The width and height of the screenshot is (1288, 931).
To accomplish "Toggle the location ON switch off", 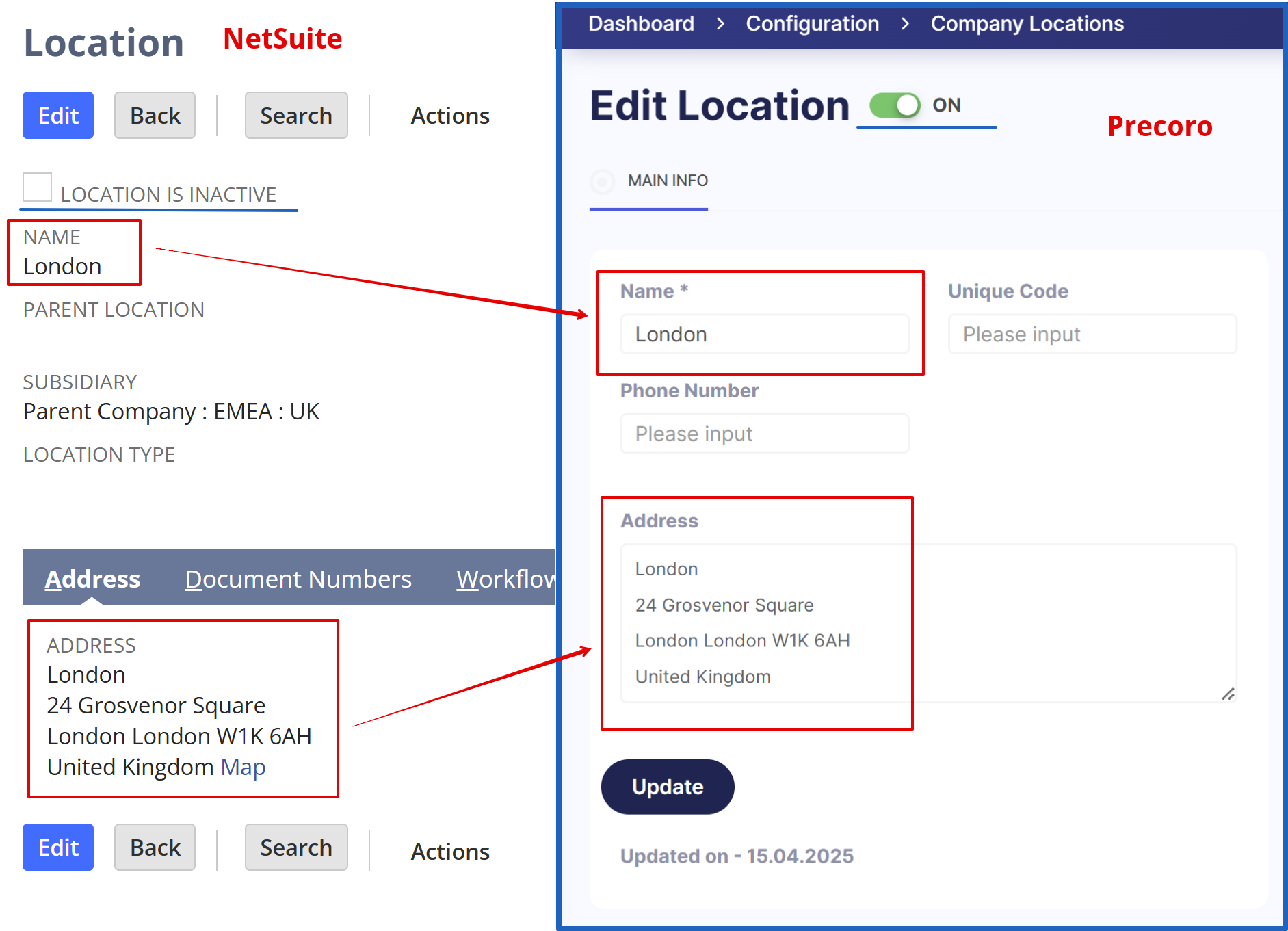I will coord(895,105).
